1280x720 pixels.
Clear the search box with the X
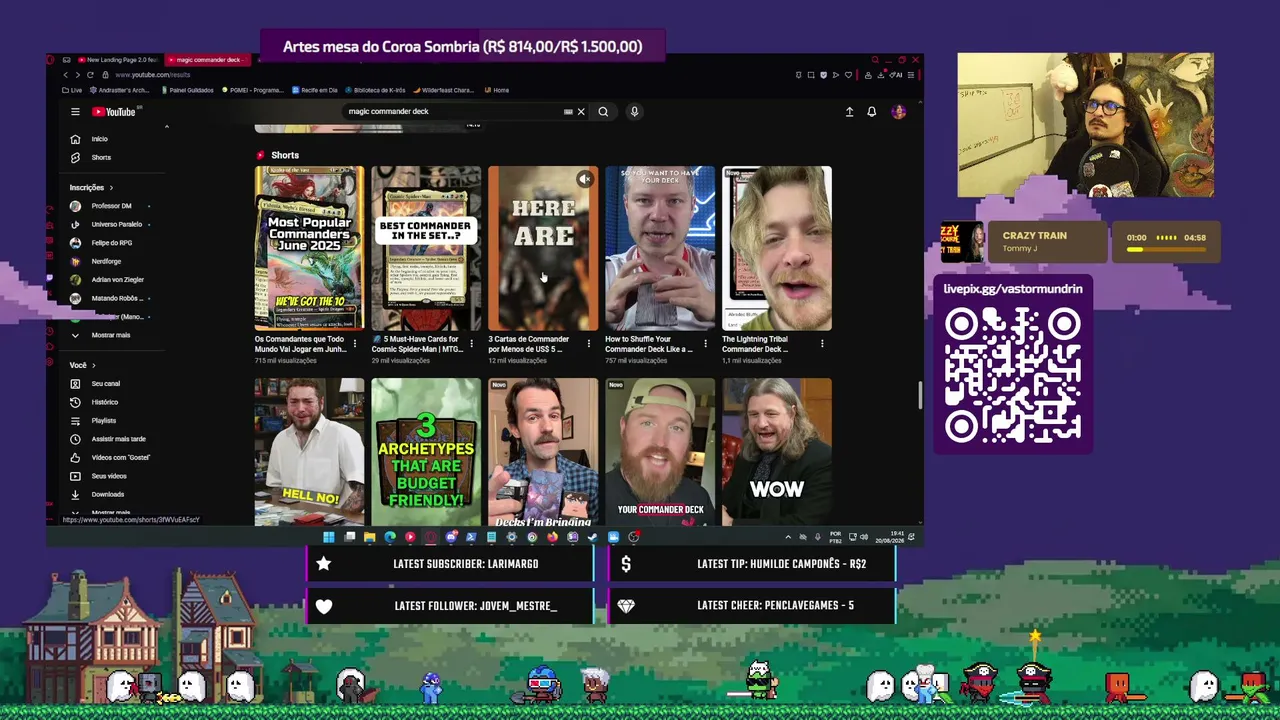click(x=580, y=112)
